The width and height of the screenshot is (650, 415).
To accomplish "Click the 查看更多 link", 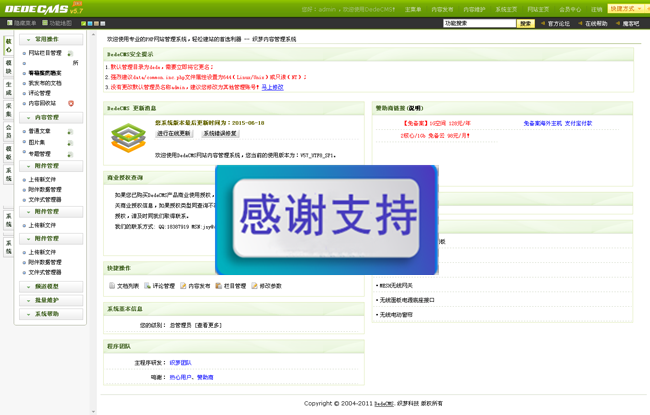I will click(x=208, y=325).
